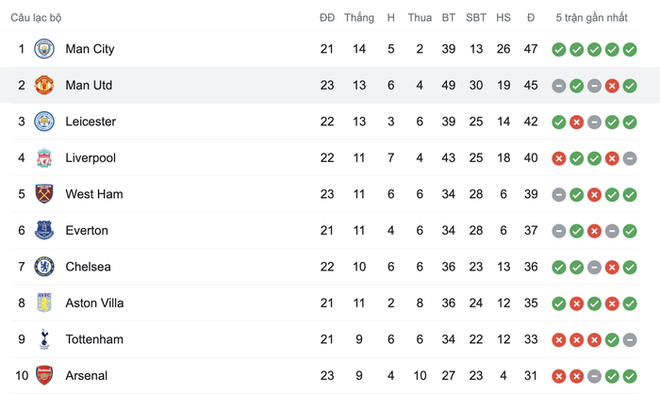This screenshot has height=394, width=660.
Task: Click Liverpool's first red loss result icon
Action: (x=559, y=158)
